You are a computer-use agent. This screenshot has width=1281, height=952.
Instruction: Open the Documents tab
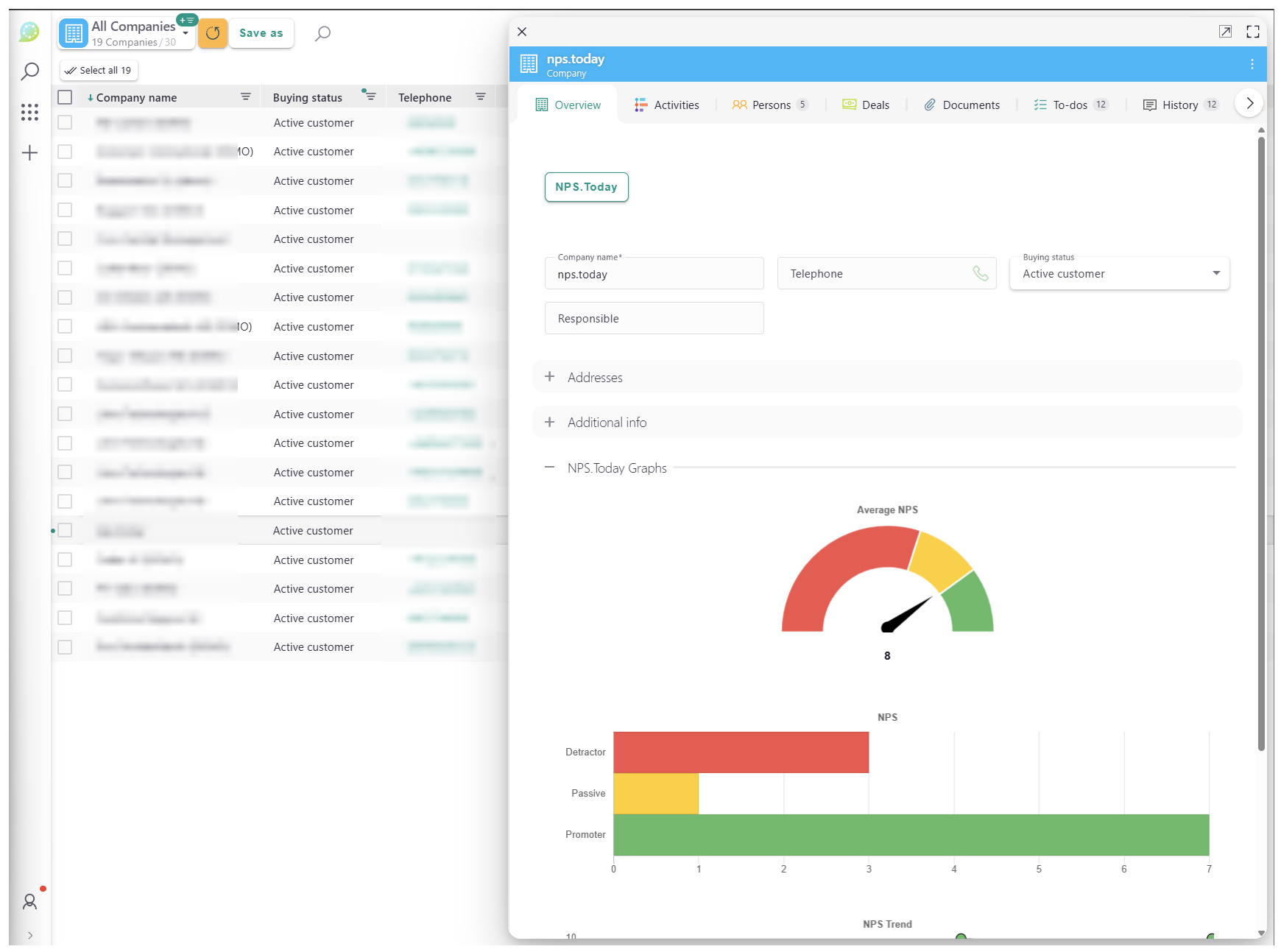tap(962, 105)
